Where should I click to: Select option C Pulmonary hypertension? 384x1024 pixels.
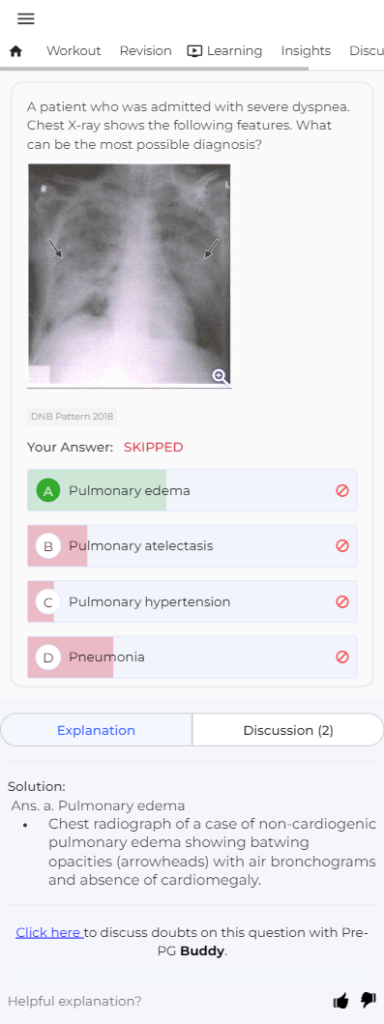192,601
